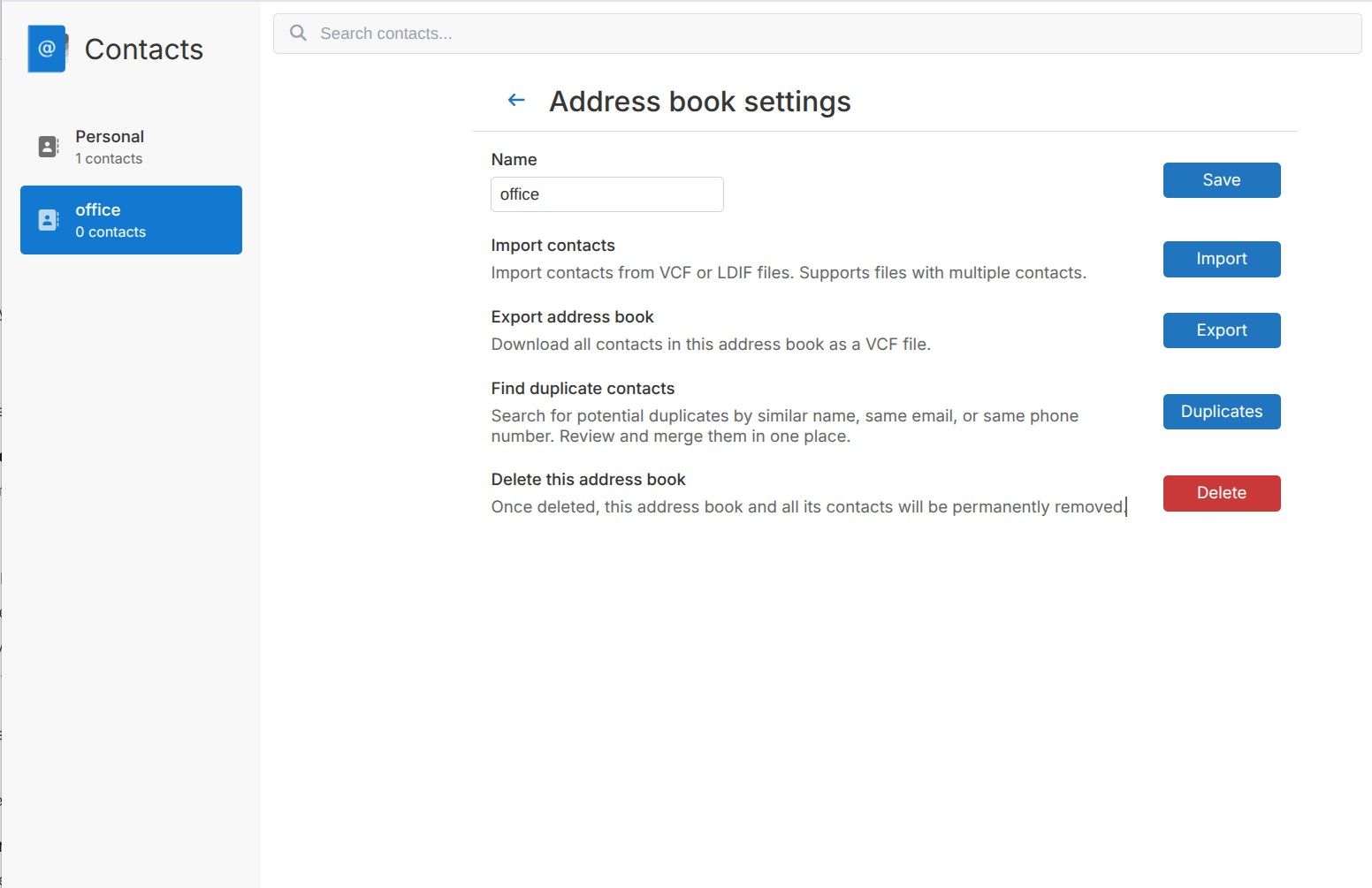Viewport: 1372px width, 888px height.
Task: Find duplicates with the Duplicates button
Action: click(x=1222, y=412)
